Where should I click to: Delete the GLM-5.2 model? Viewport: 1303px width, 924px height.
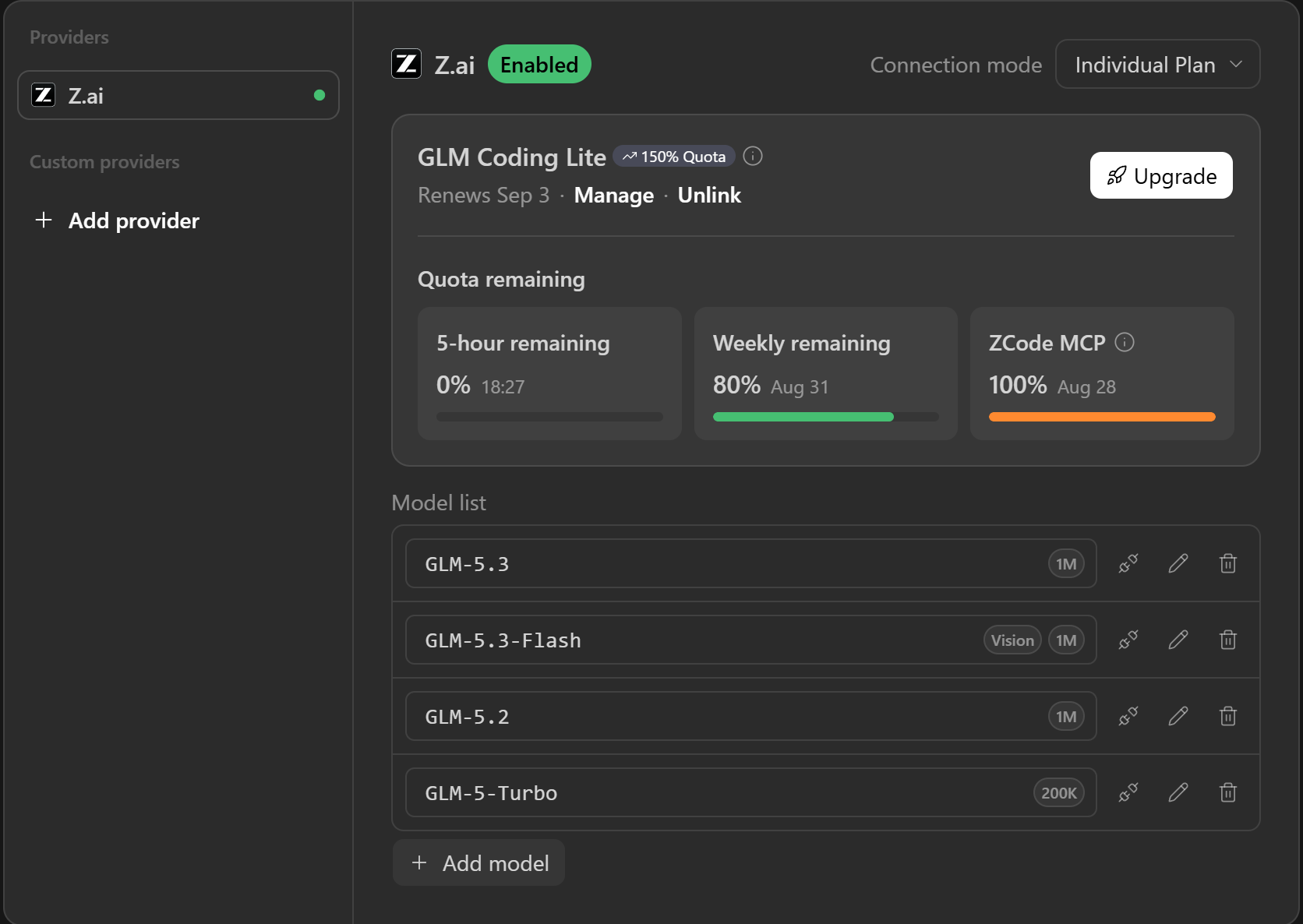pyautogui.click(x=1228, y=716)
